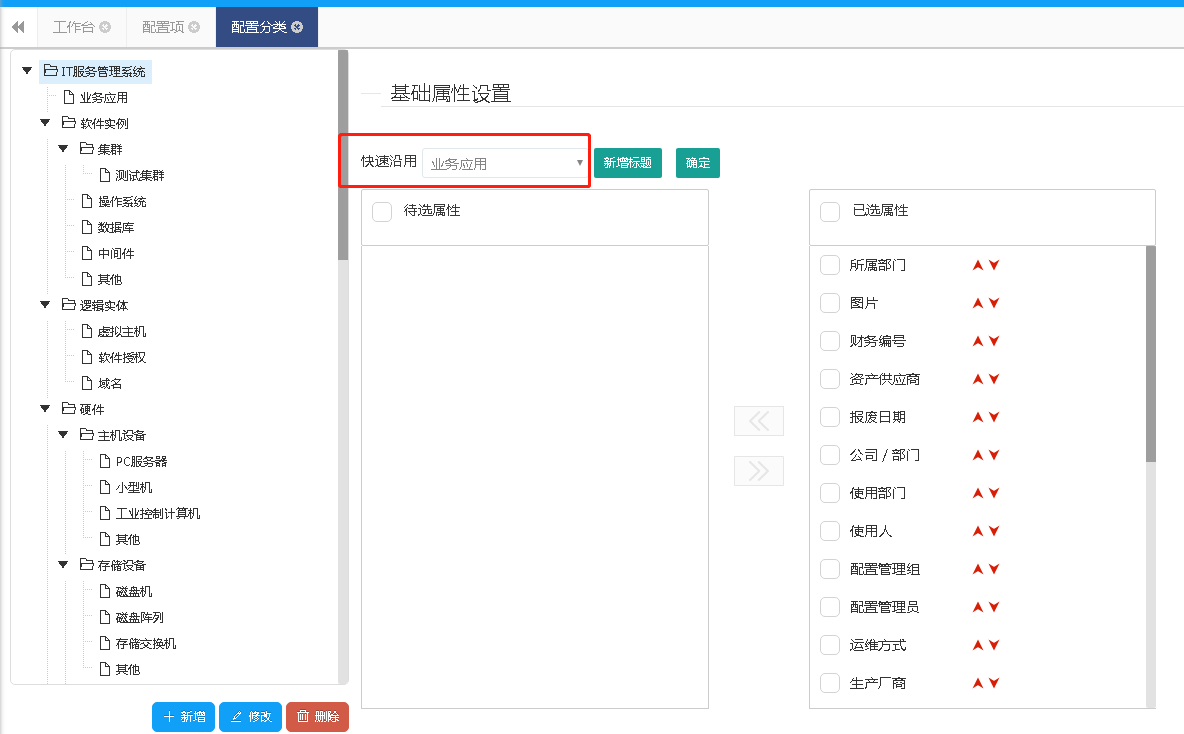
Task: Close the 配置分类 tab via its X icon
Action: [297, 27]
